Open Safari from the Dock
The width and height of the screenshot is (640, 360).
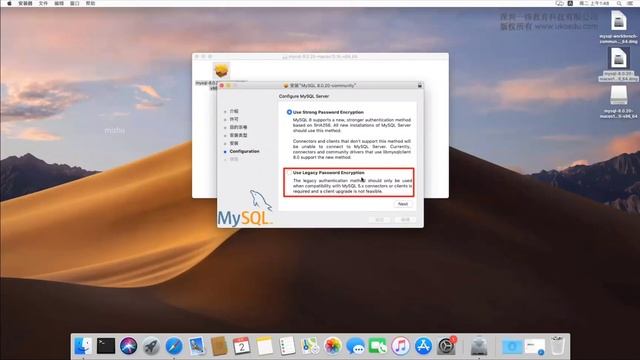pos(174,346)
